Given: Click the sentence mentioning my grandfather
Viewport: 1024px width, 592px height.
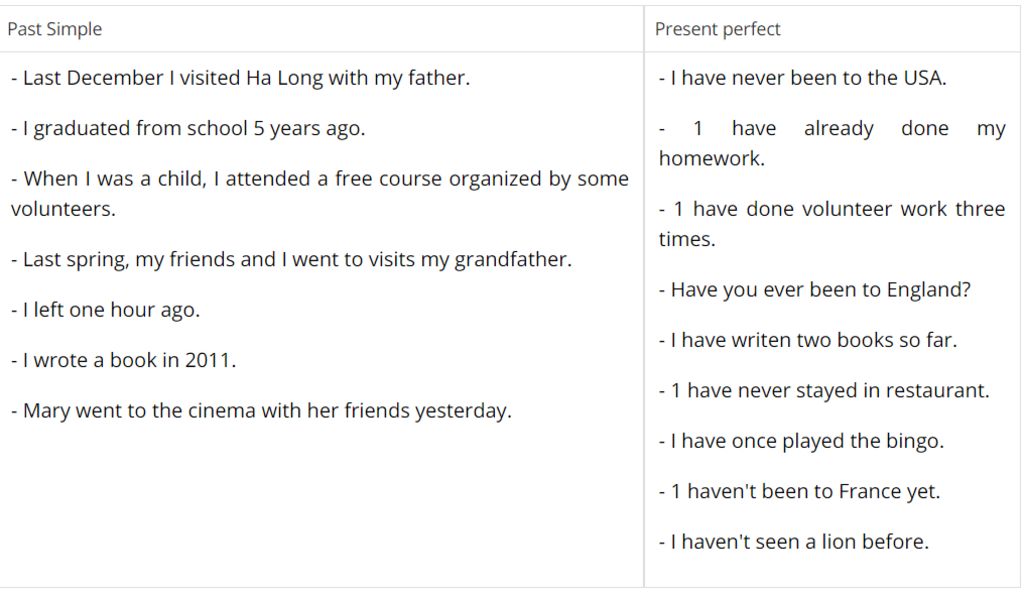Looking at the screenshot, I should pos(291,259).
